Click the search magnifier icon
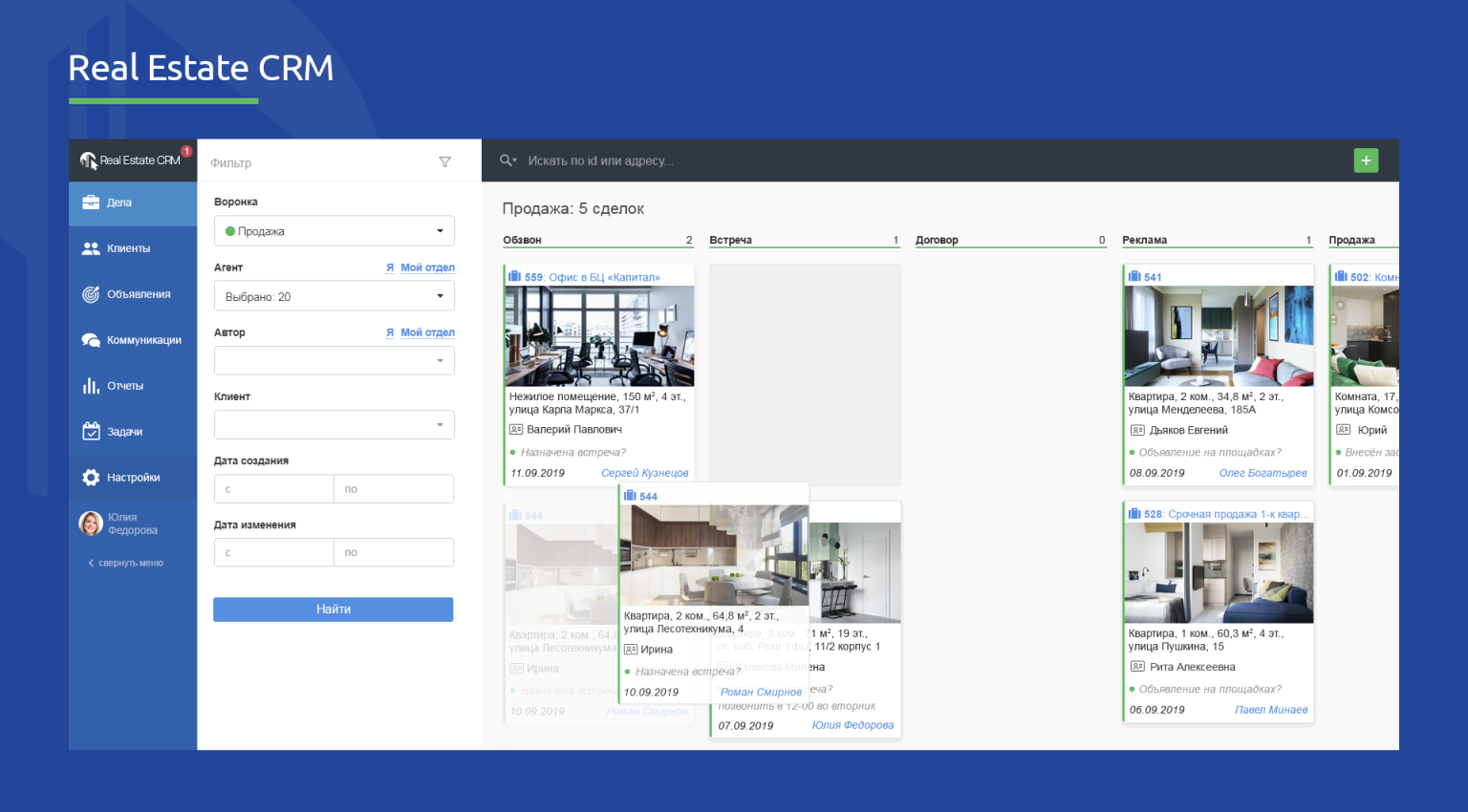Viewport: 1468px width, 812px height. click(507, 160)
